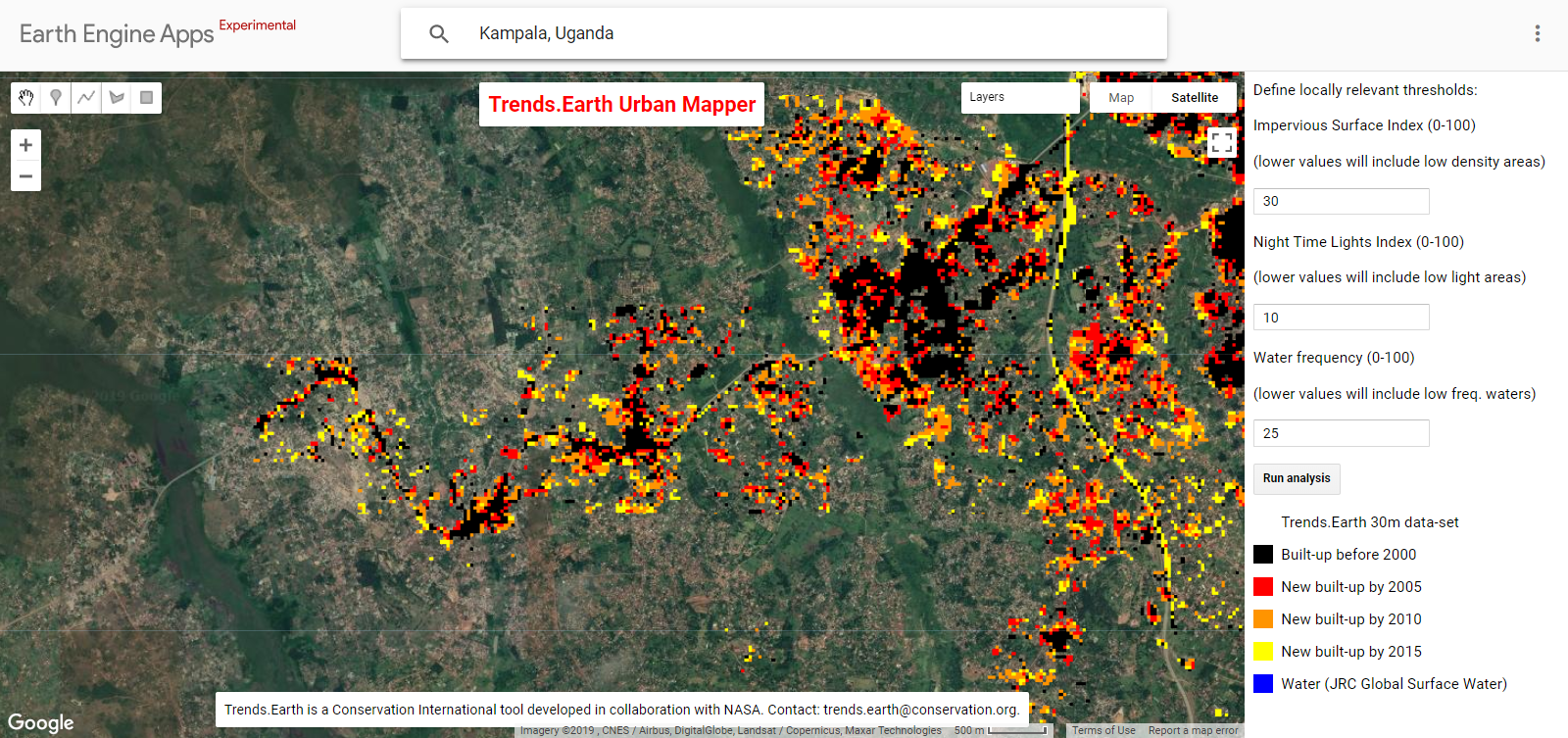The height and width of the screenshot is (738, 1568).
Task: Select the add marker drawing tool
Action: pyautogui.click(x=56, y=97)
